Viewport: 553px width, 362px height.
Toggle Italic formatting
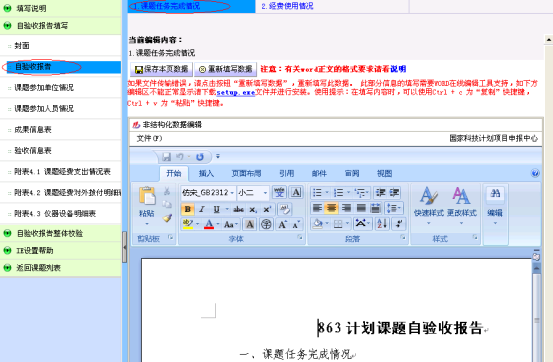(x=202, y=209)
